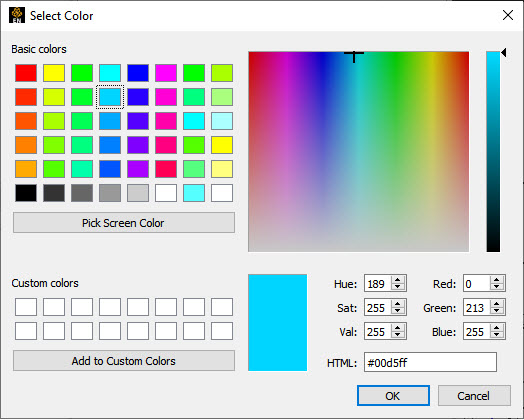Click the Blue spinbox up arrow
This screenshot has width=524, height=420.
(497, 328)
